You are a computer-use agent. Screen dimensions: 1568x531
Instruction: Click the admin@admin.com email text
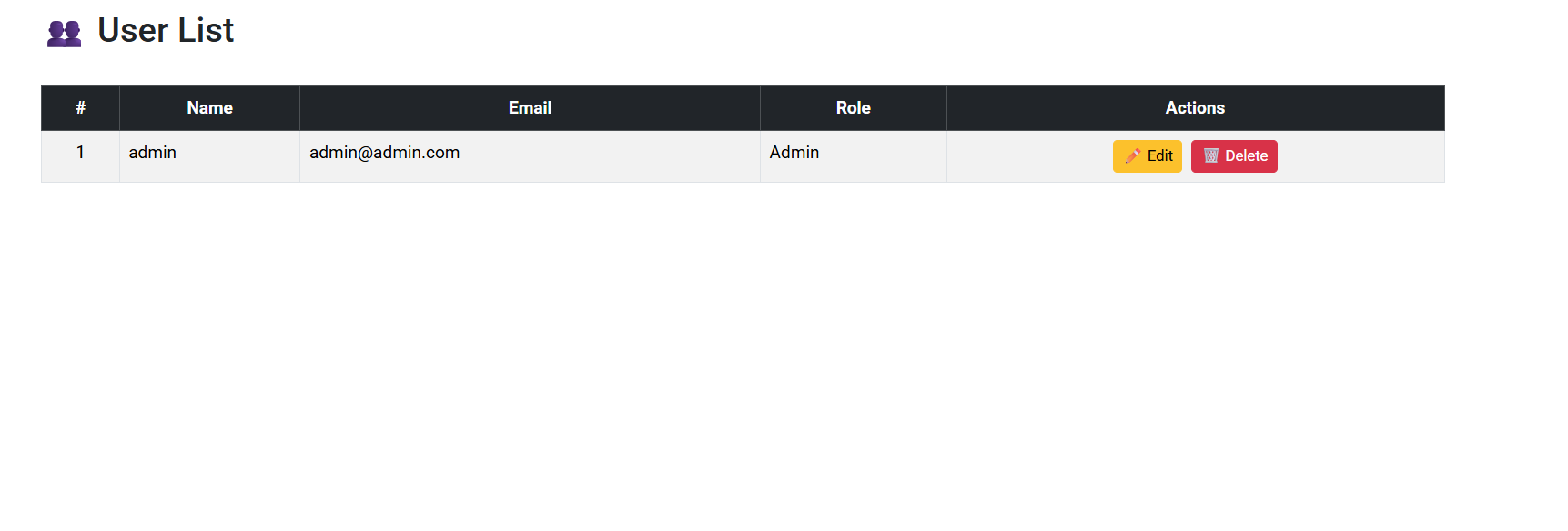coord(384,153)
